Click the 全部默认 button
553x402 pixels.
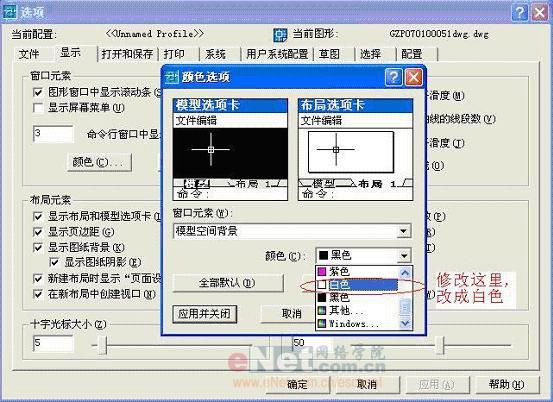coord(227,283)
